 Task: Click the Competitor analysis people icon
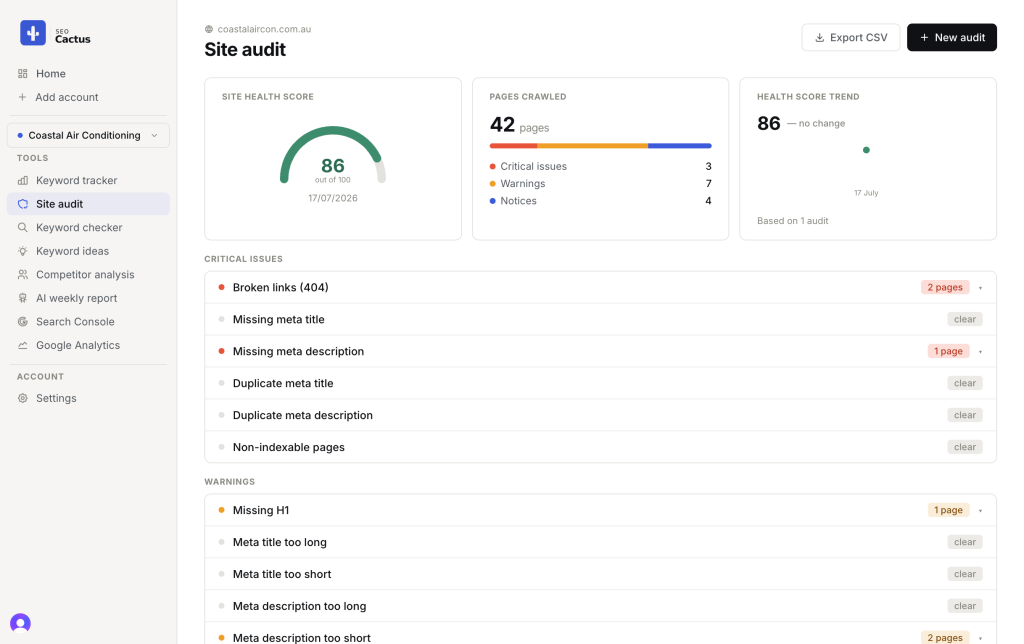23,274
